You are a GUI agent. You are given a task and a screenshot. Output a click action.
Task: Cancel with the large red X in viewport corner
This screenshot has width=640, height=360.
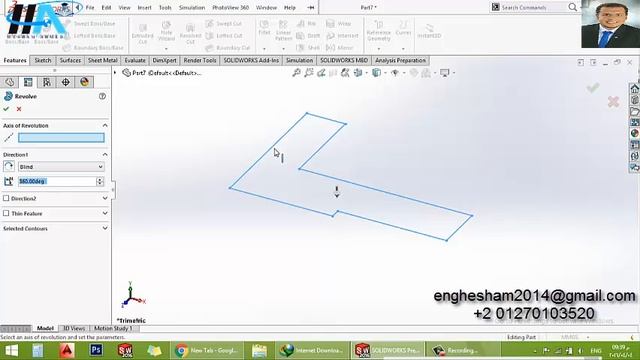coord(613,102)
